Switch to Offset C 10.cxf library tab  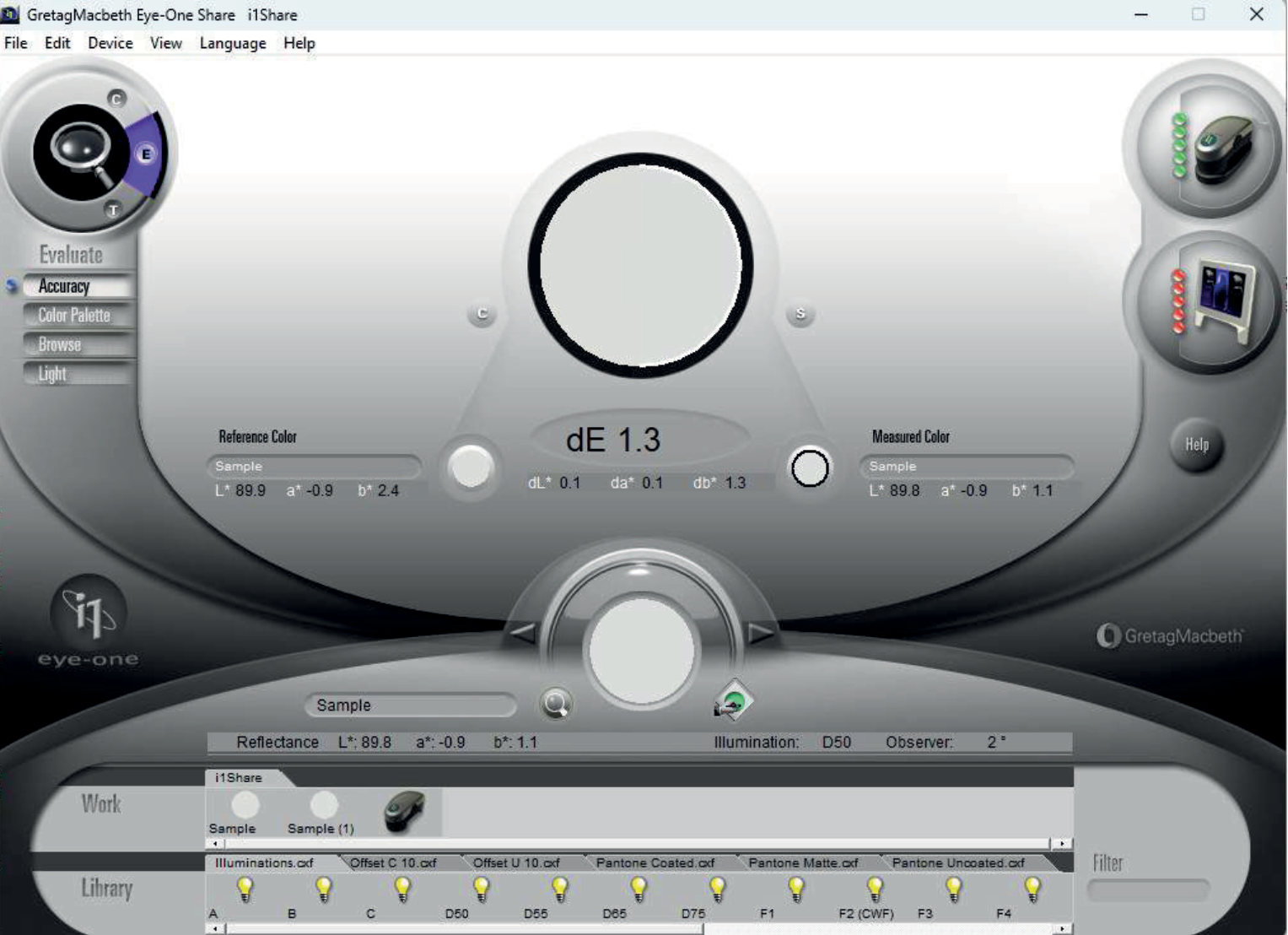394,863
